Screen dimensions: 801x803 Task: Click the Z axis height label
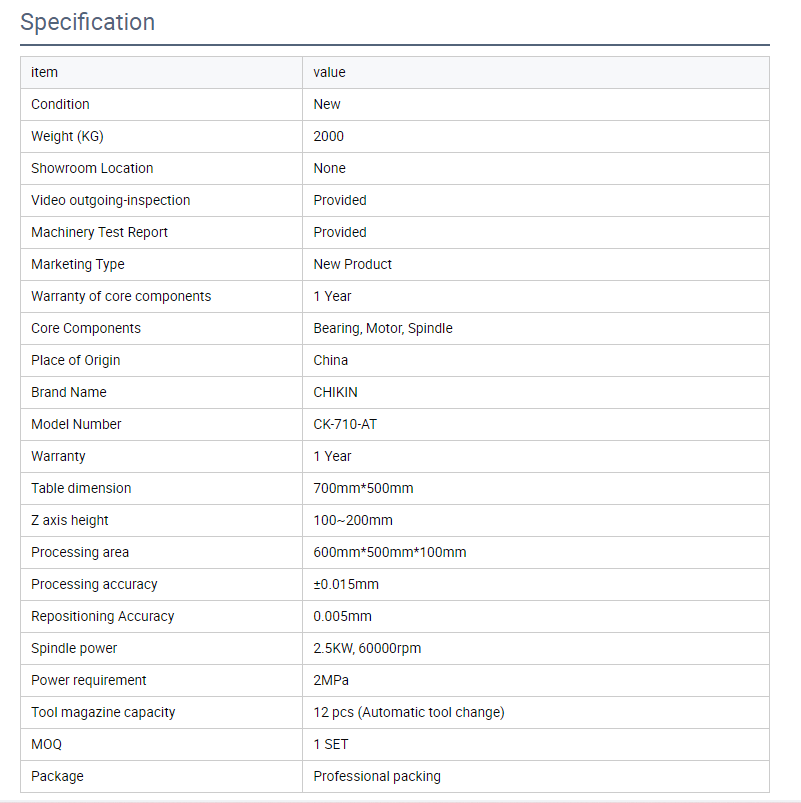[70, 520]
